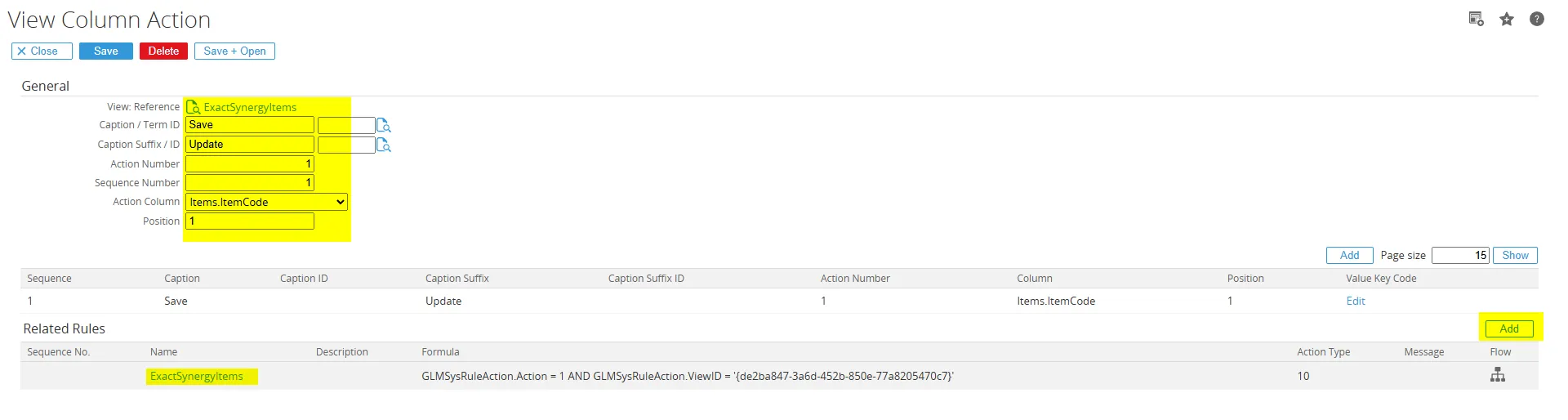The image size is (1568, 420).
Task: Click the add-to-workspace icon at top right
Action: click(x=1476, y=19)
